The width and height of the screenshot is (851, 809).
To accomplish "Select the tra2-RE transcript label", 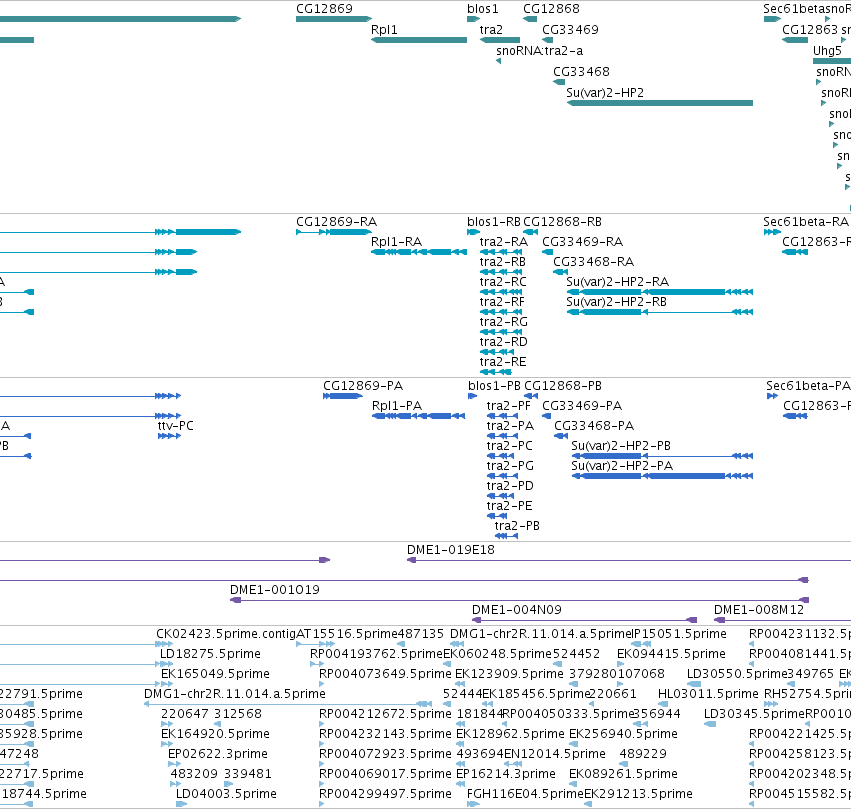I will pyautogui.click(x=503, y=362).
